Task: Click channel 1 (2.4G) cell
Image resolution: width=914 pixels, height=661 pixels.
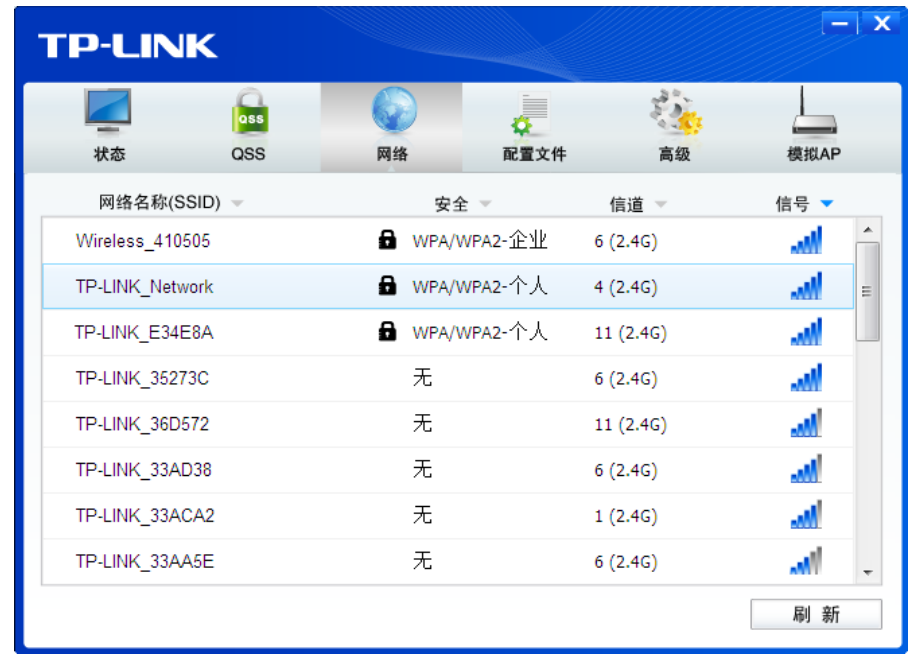Action: click(625, 516)
